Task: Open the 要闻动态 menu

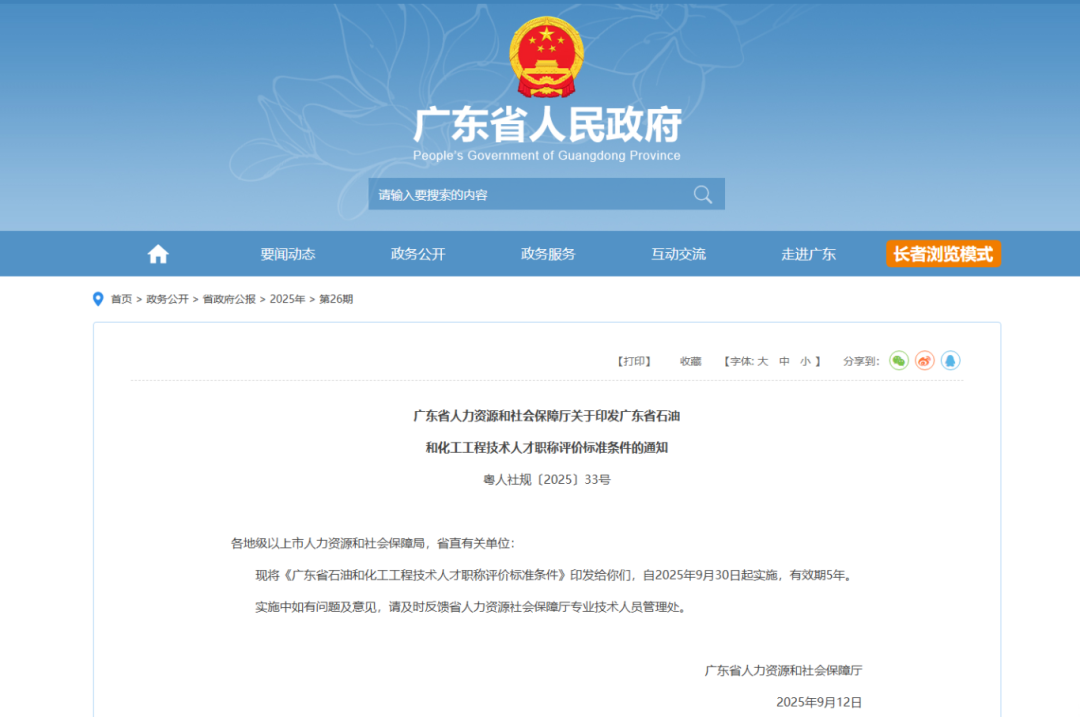Action: (286, 253)
